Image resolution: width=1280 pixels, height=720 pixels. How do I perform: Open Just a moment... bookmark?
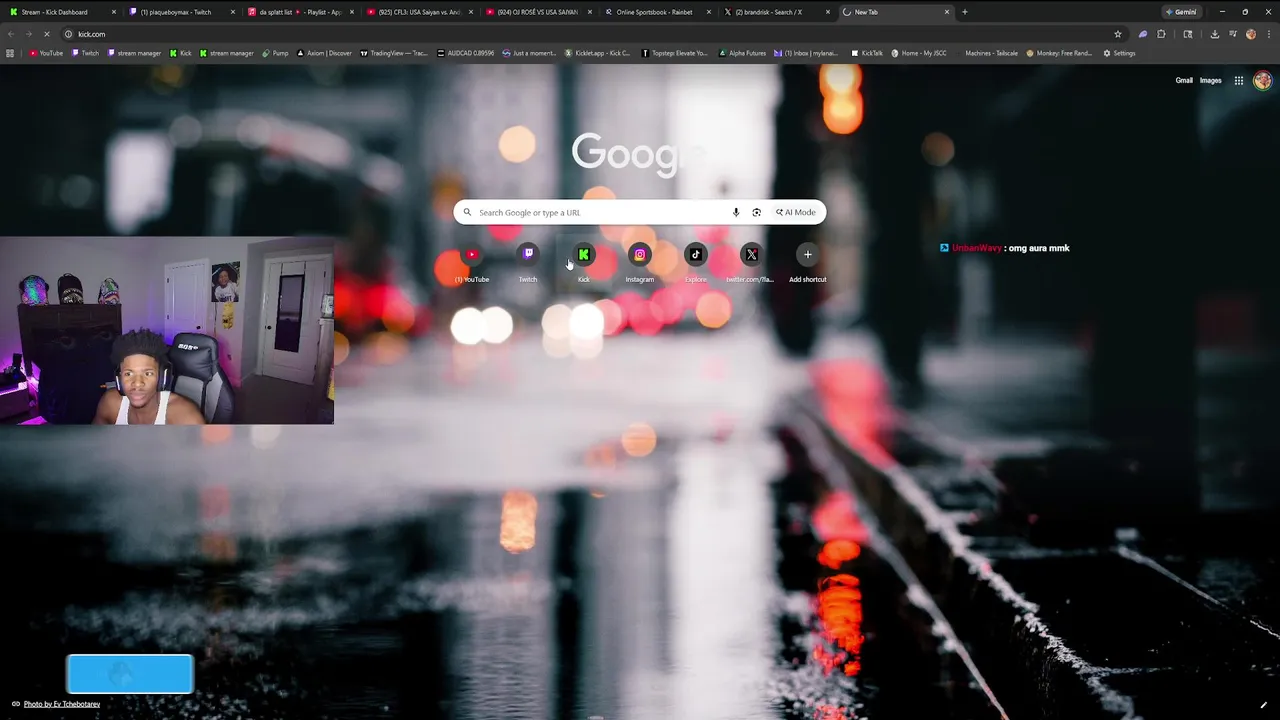coord(530,53)
